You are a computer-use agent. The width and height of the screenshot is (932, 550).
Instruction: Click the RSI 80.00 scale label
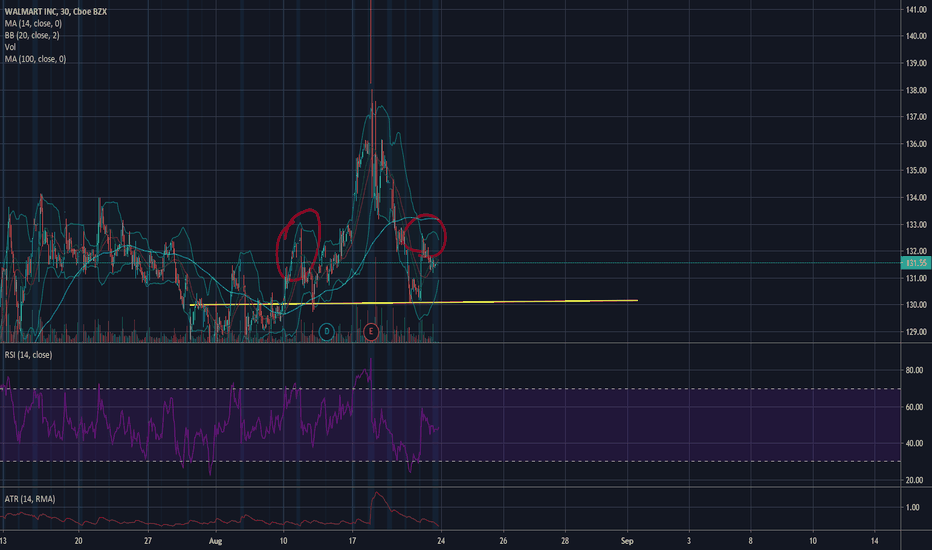(914, 370)
